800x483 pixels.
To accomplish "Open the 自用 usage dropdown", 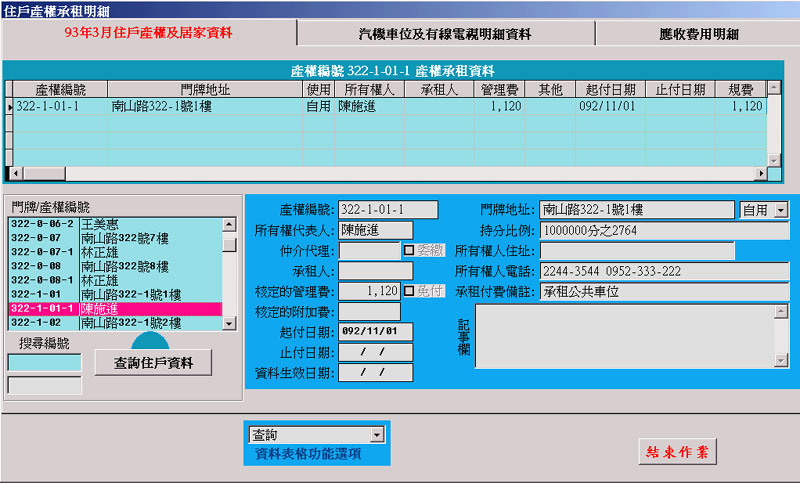I will [x=781, y=210].
